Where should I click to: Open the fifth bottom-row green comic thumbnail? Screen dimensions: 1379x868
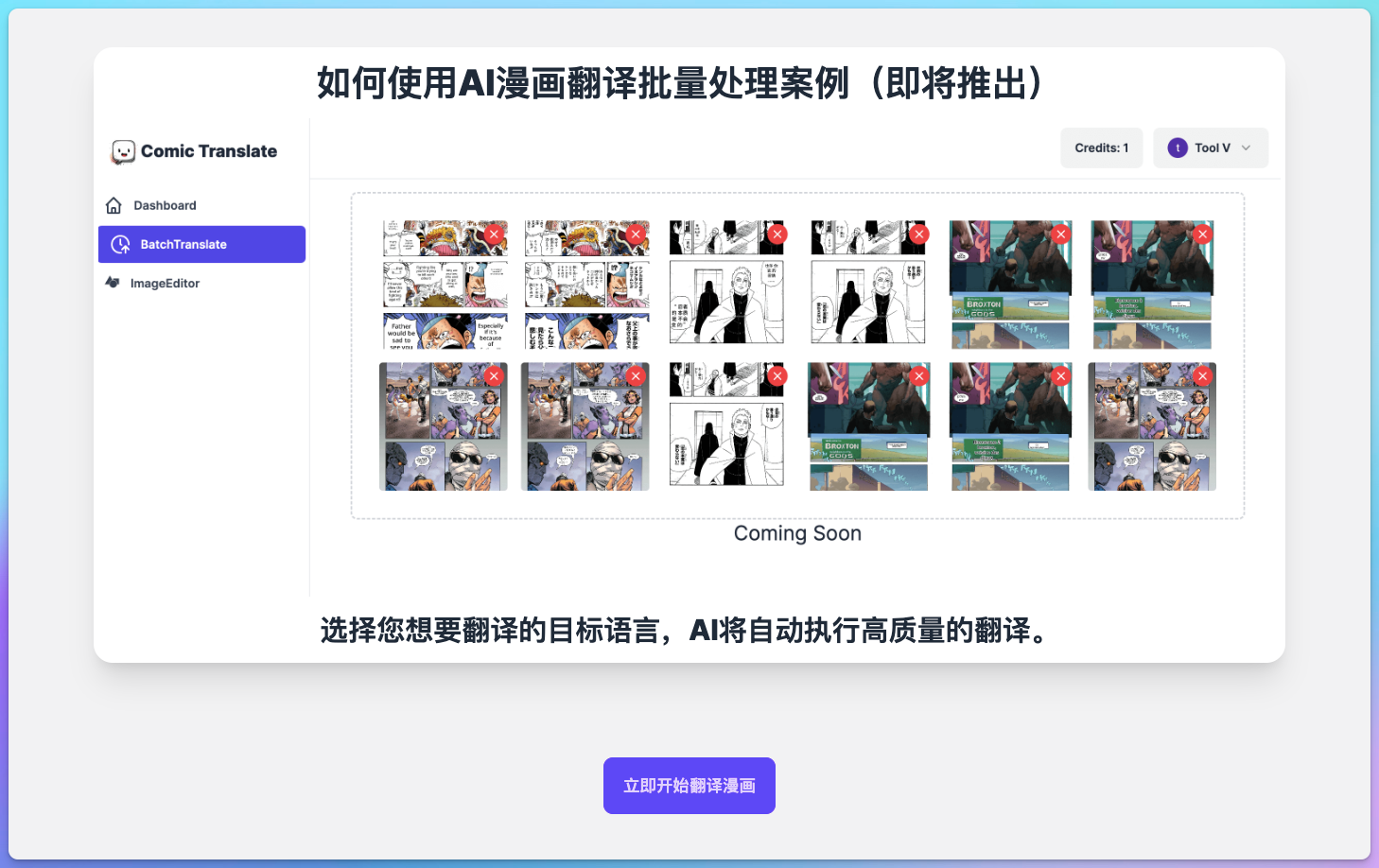(x=1010, y=426)
